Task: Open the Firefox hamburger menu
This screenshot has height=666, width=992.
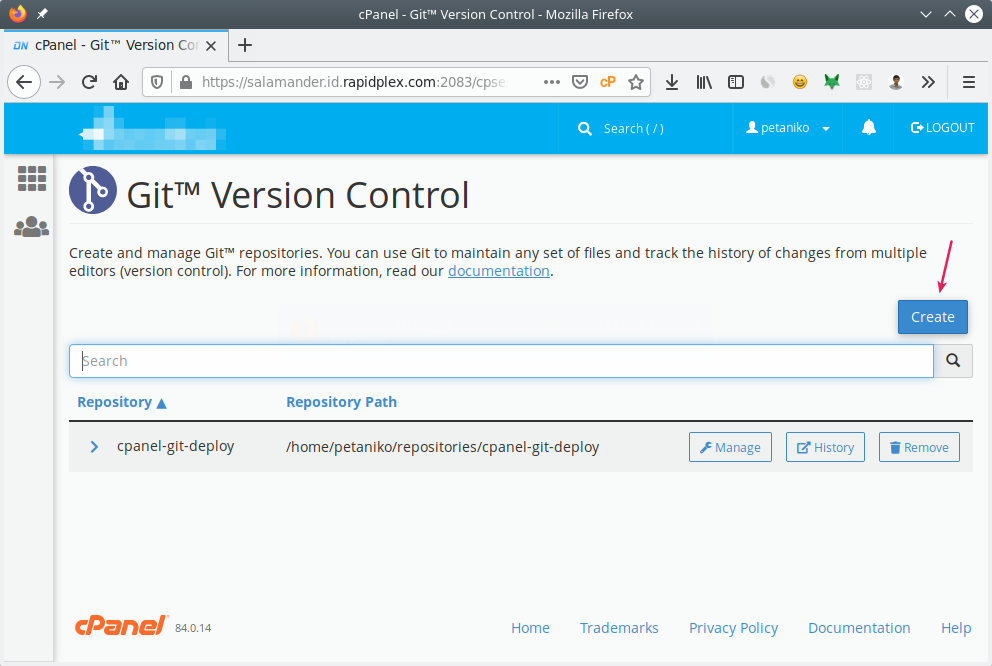Action: pos(967,82)
